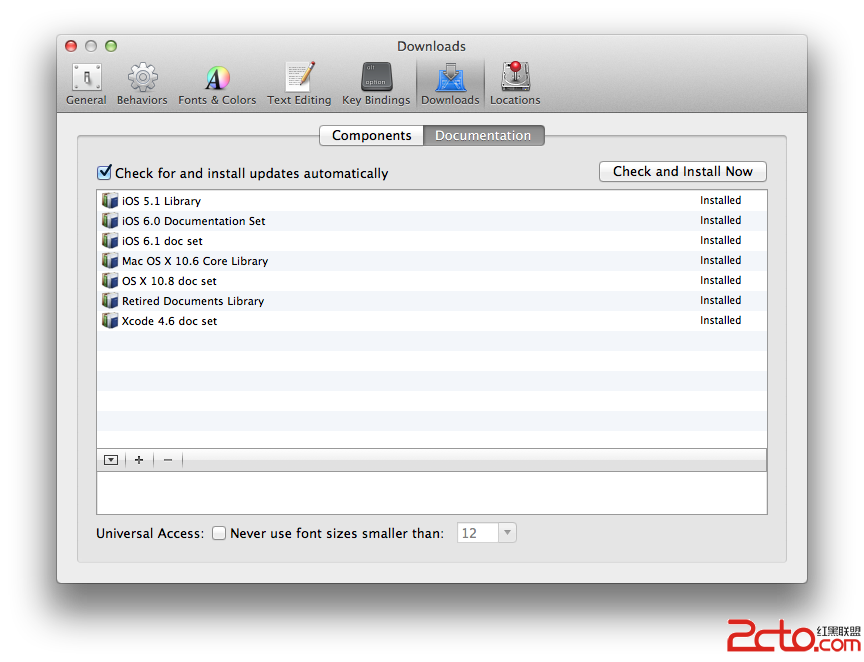This screenshot has width=864, height=662.
Task: Zoom the Downloads window with green button
Action: pyautogui.click(x=111, y=46)
